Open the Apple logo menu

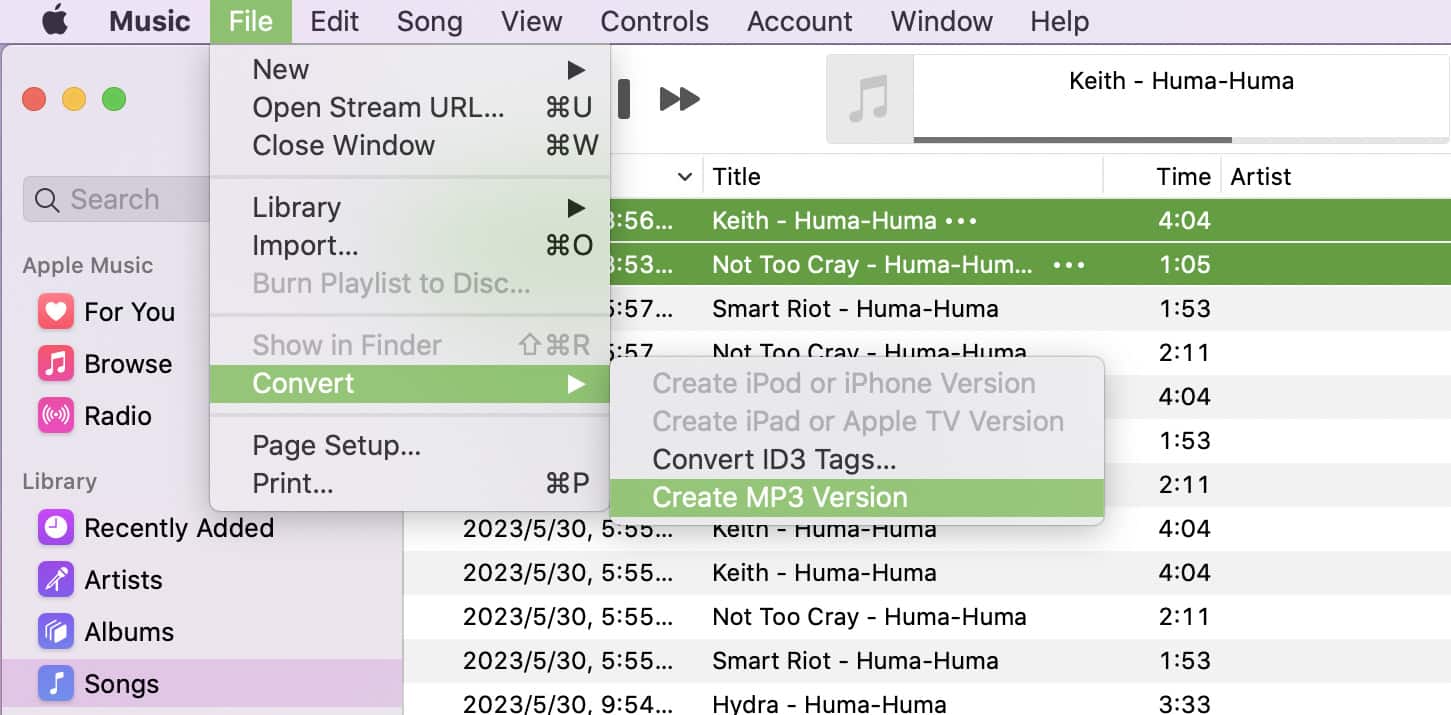coord(54,21)
